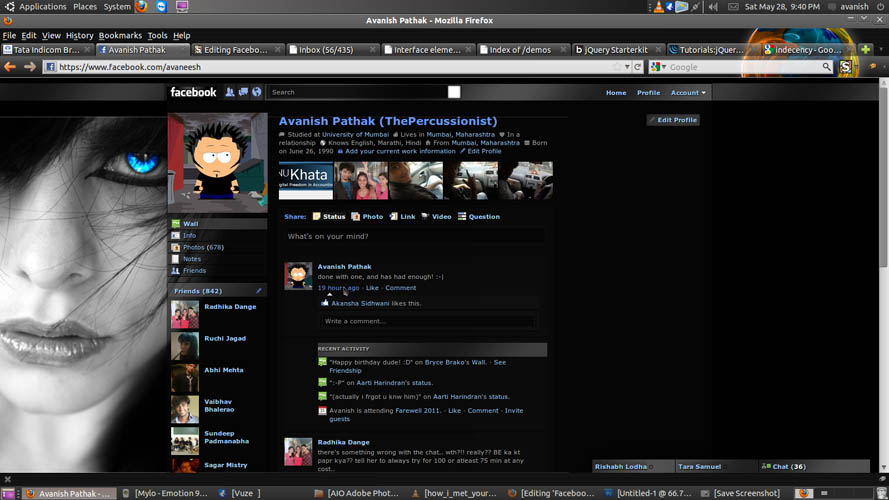
Task: Open the Places menu
Action: pyautogui.click(x=84, y=7)
